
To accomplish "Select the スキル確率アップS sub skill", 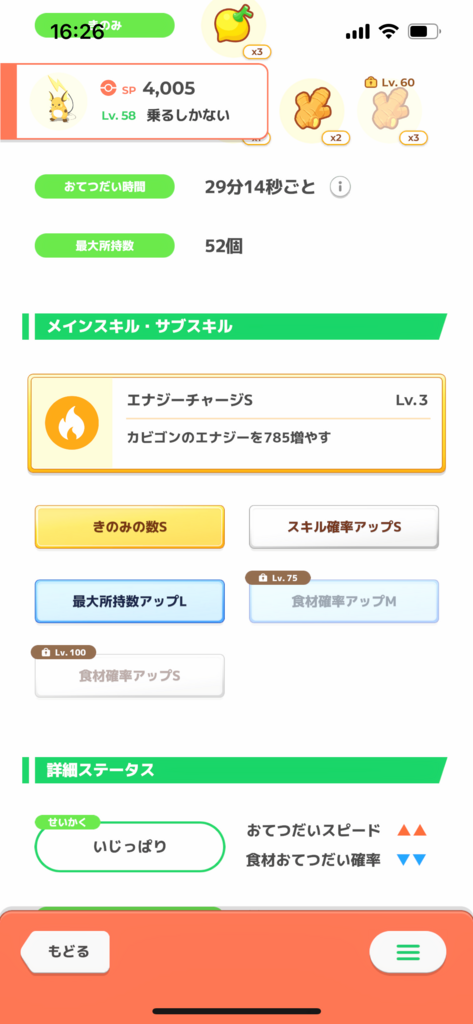I will pos(344,526).
